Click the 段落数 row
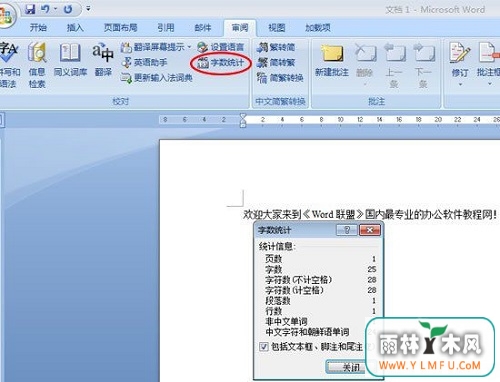The image size is (500, 382). click(321, 301)
